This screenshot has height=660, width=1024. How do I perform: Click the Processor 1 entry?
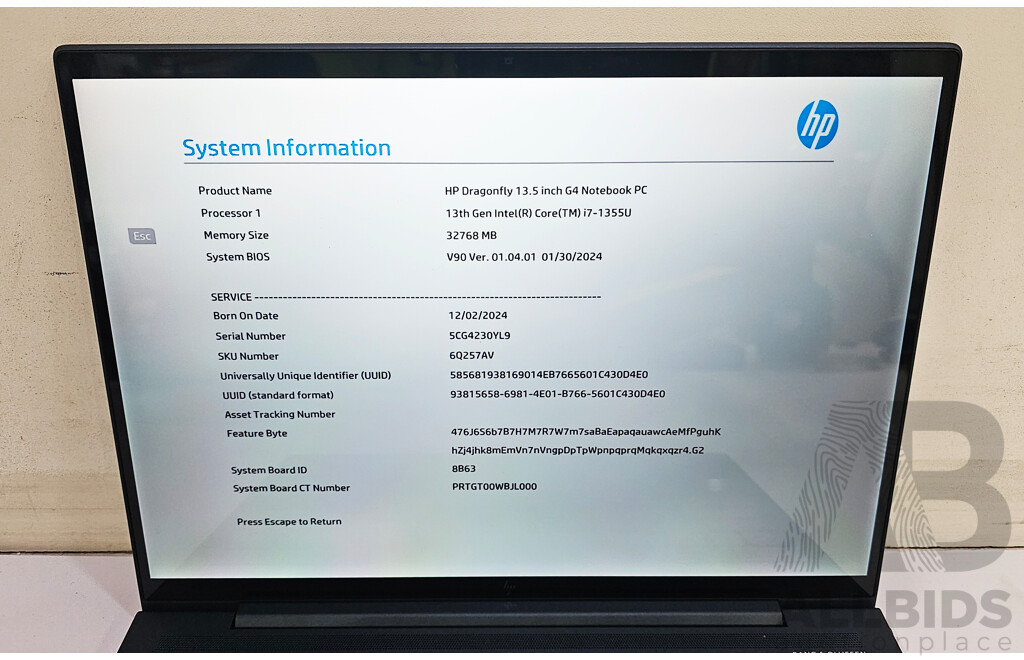pos(232,212)
